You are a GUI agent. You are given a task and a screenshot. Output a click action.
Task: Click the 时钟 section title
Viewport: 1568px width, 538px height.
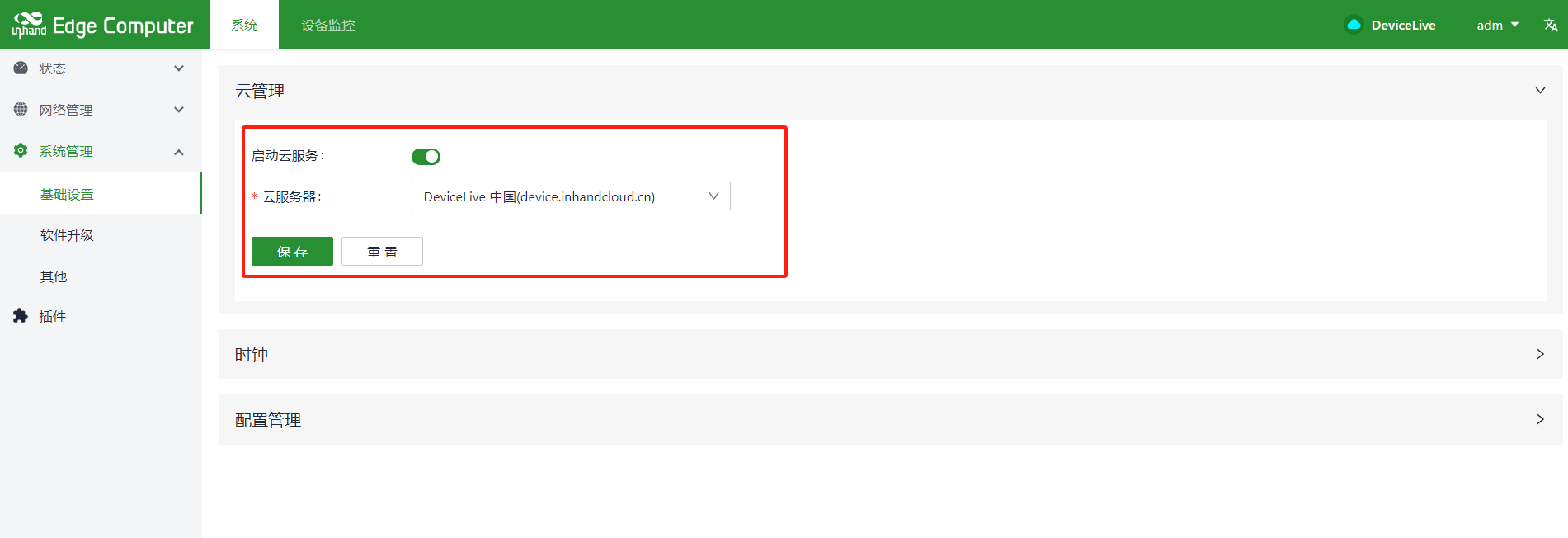(x=252, y=354)
